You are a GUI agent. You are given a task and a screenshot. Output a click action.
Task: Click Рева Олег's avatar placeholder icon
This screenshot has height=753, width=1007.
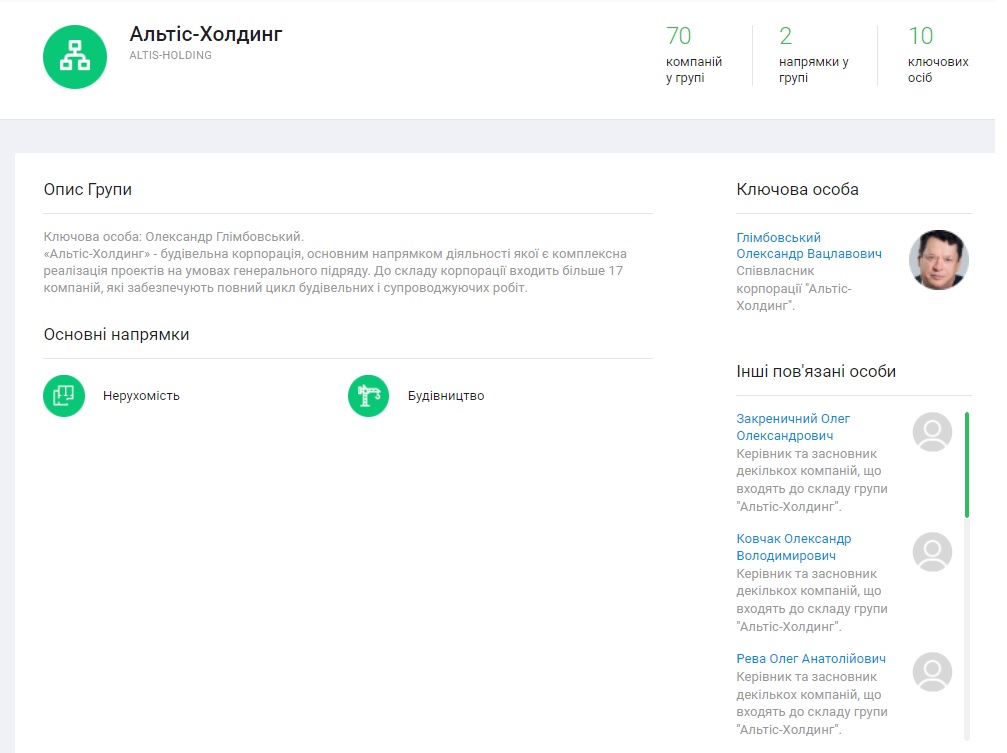[x=932, y=672]
